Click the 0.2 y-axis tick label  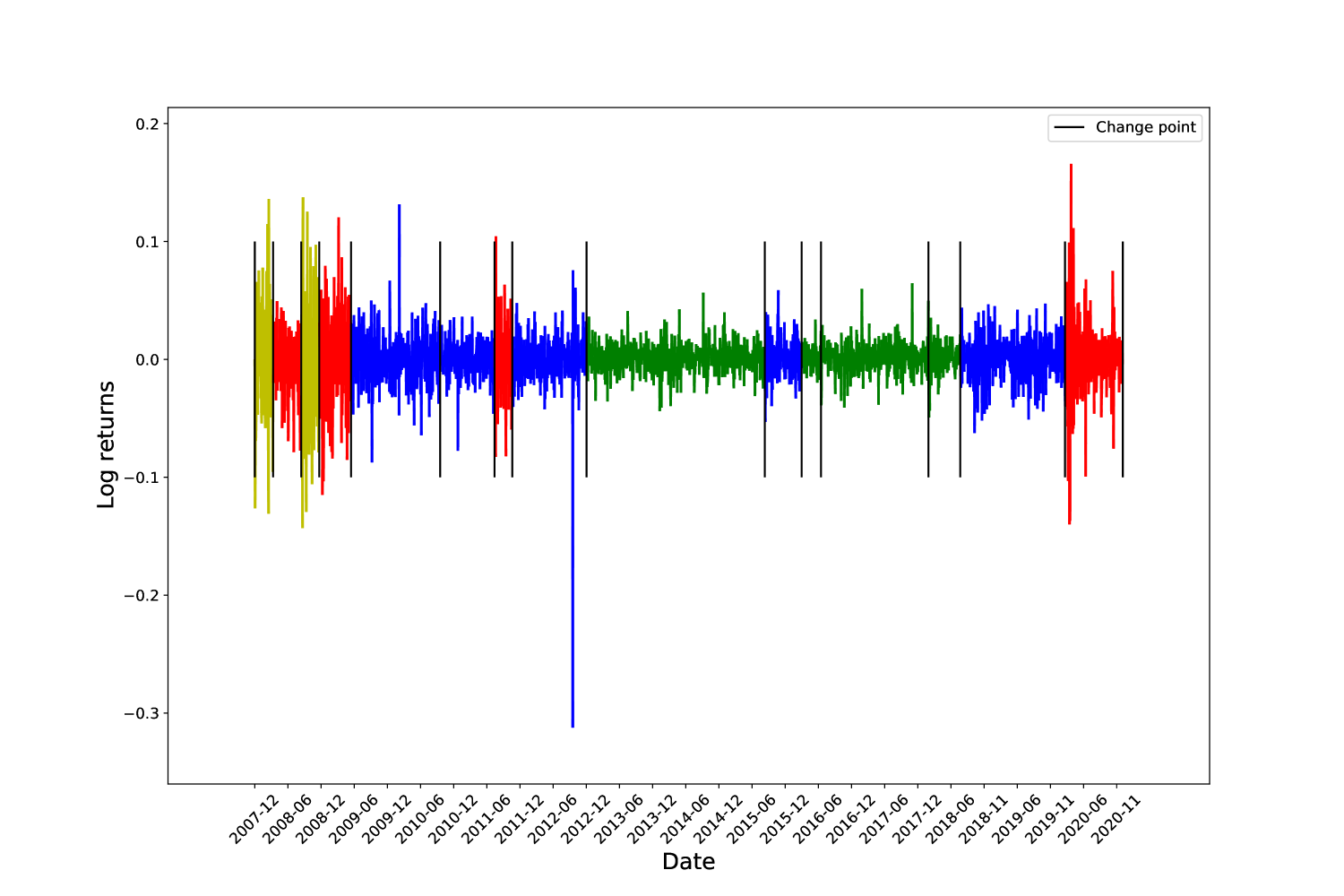[x=147, y=125]
